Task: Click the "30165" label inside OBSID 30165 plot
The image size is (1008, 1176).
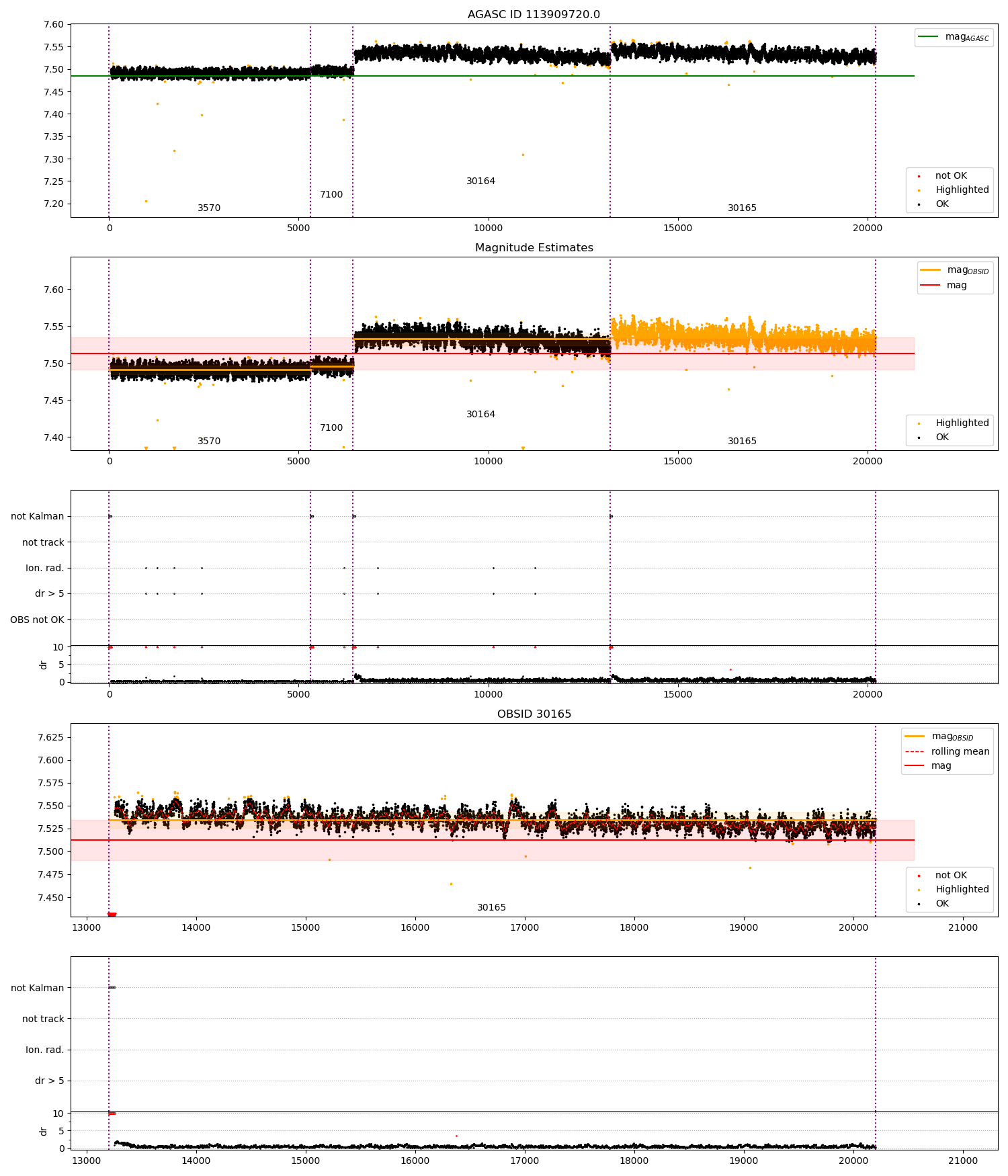Action: (x=492, y=908)
